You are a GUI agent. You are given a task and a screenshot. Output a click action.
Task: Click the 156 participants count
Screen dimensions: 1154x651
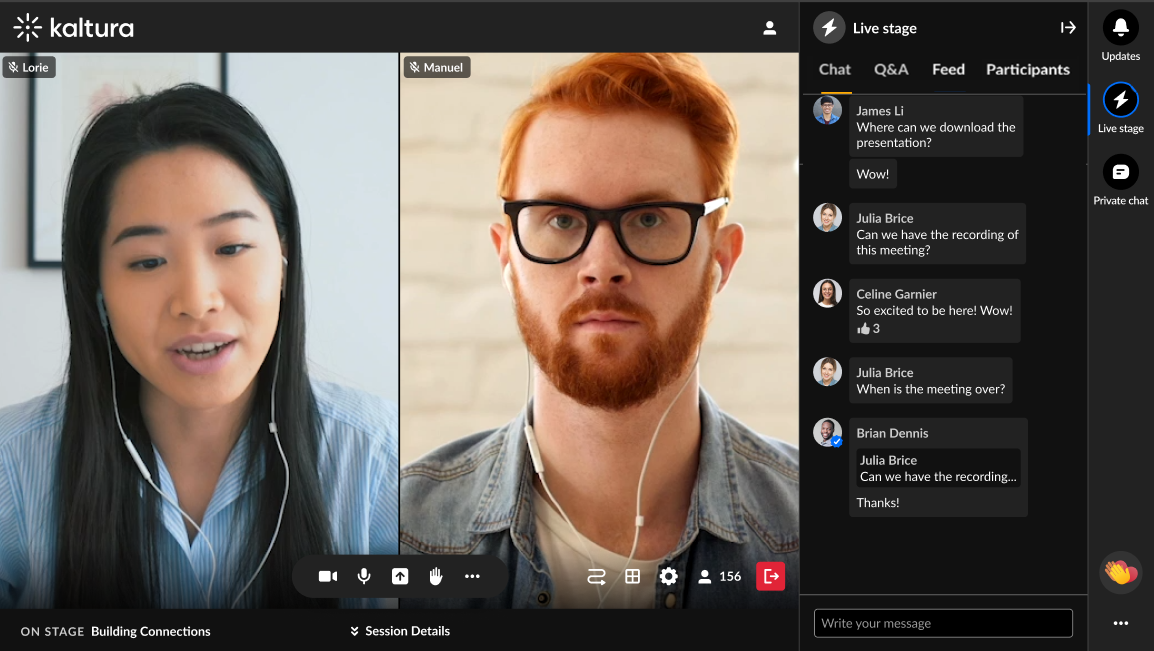pyautogui.click(x=720, y=577)
